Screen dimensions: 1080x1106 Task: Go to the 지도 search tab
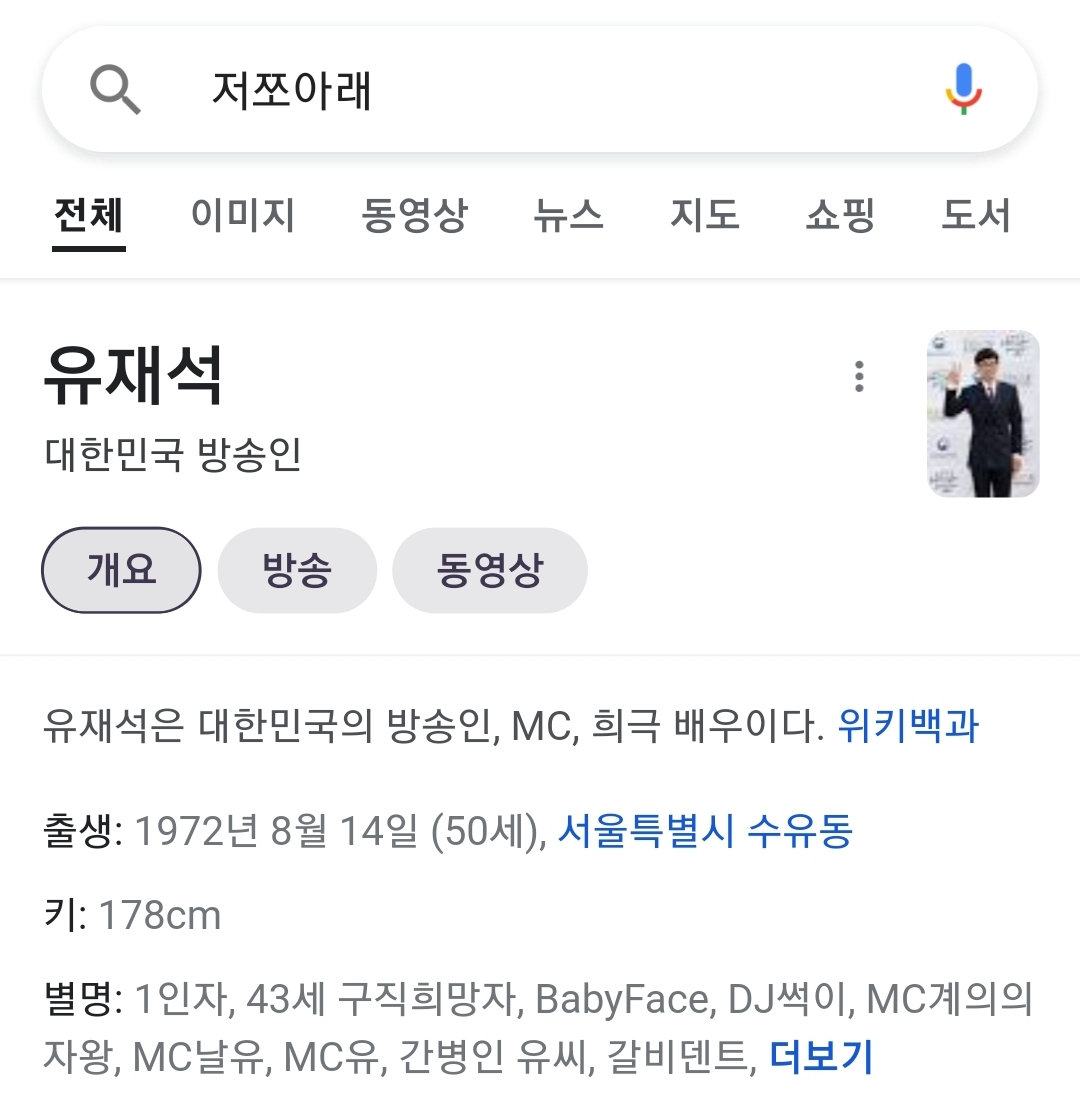(x=704, y=215)
